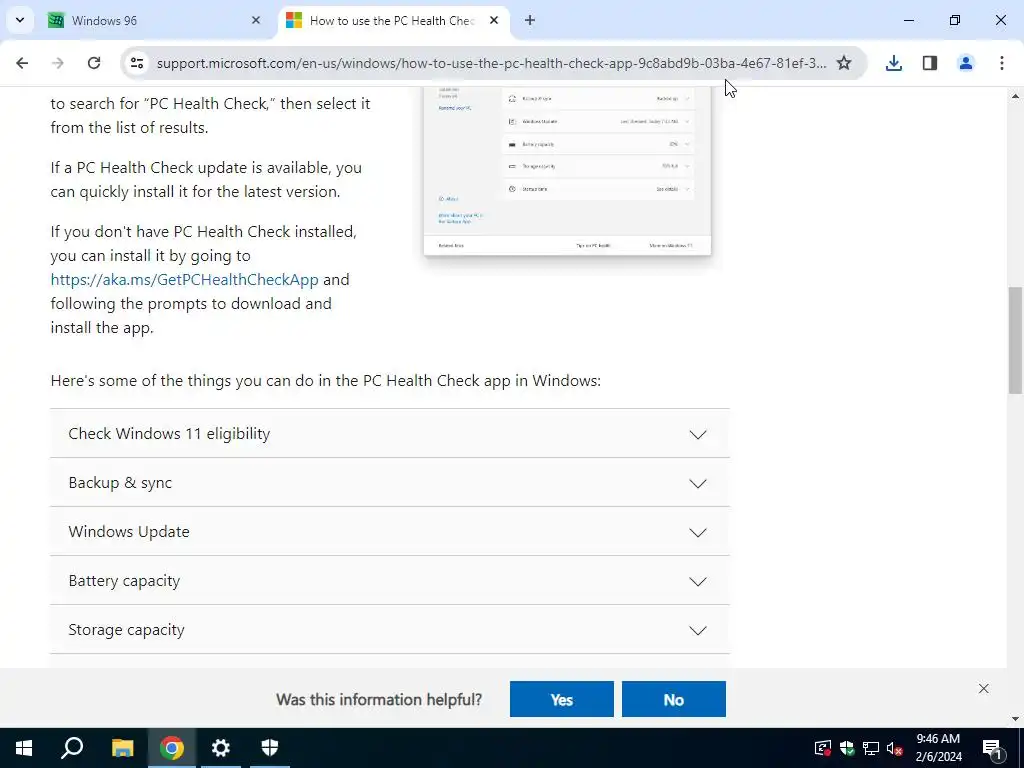Image resolution: width=1024 pixels, height=768 pixels.
Task: Click the scrollbar down arrow
Action: (x=1015, y=719)
